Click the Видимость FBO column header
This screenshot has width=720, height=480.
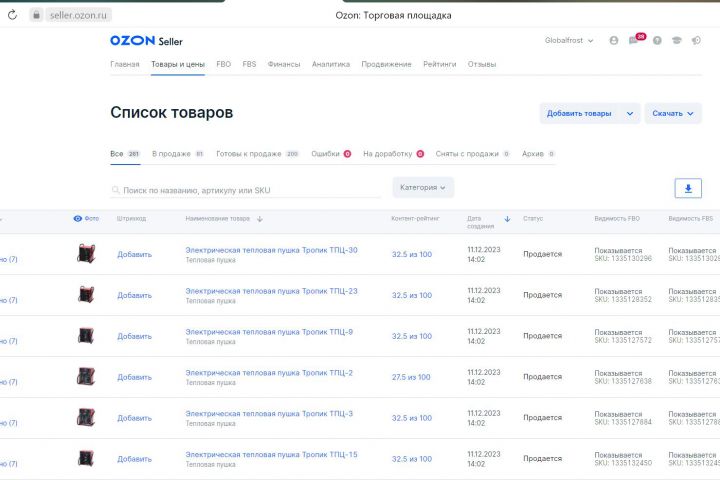pyautogui.click(x=617, y=219)
